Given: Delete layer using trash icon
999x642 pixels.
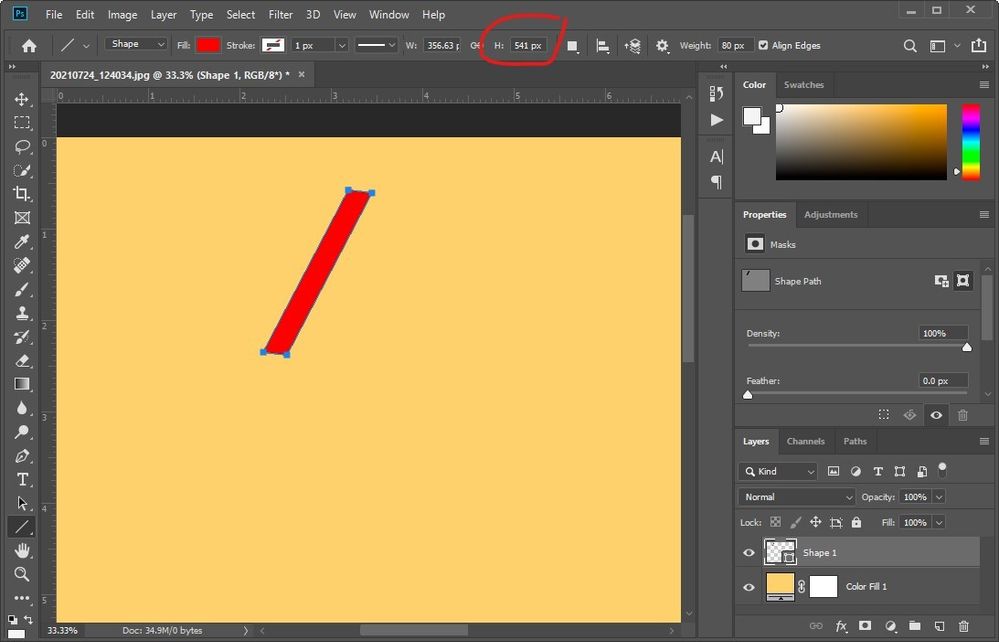Looking at the screenshot, I should pos(963,626).
